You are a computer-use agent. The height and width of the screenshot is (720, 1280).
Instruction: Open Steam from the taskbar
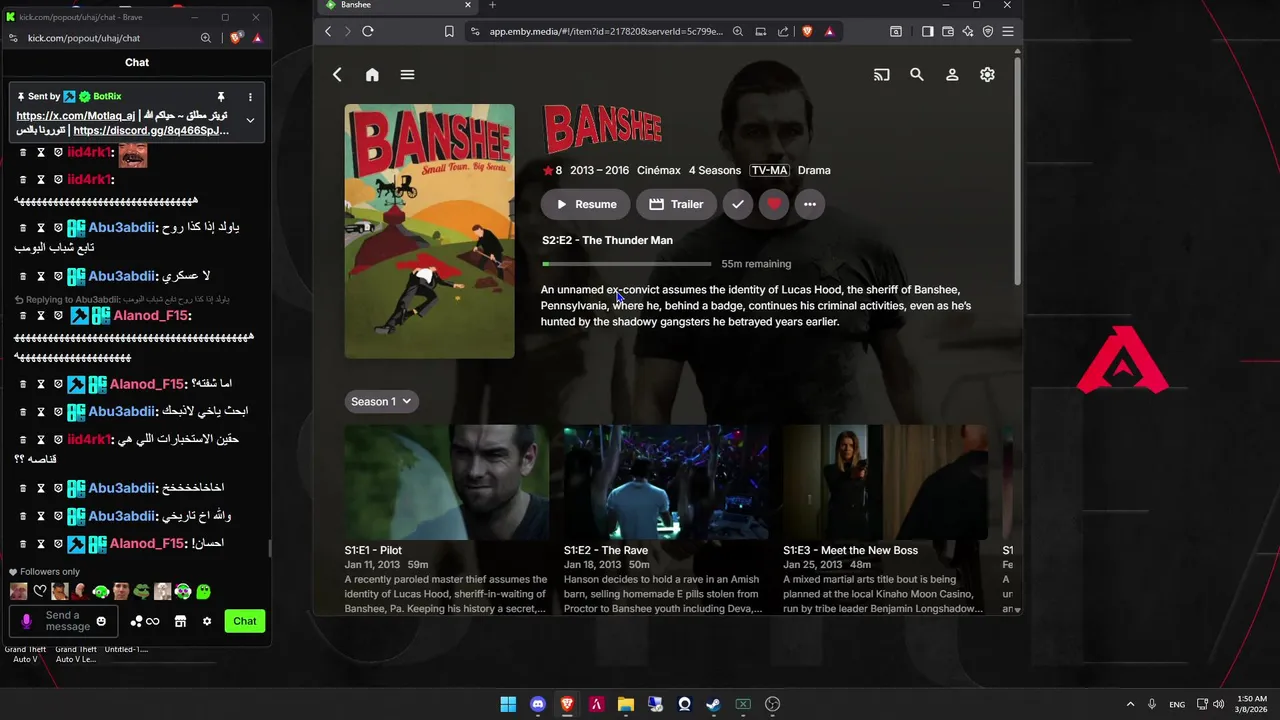click(x=713, y=704)
